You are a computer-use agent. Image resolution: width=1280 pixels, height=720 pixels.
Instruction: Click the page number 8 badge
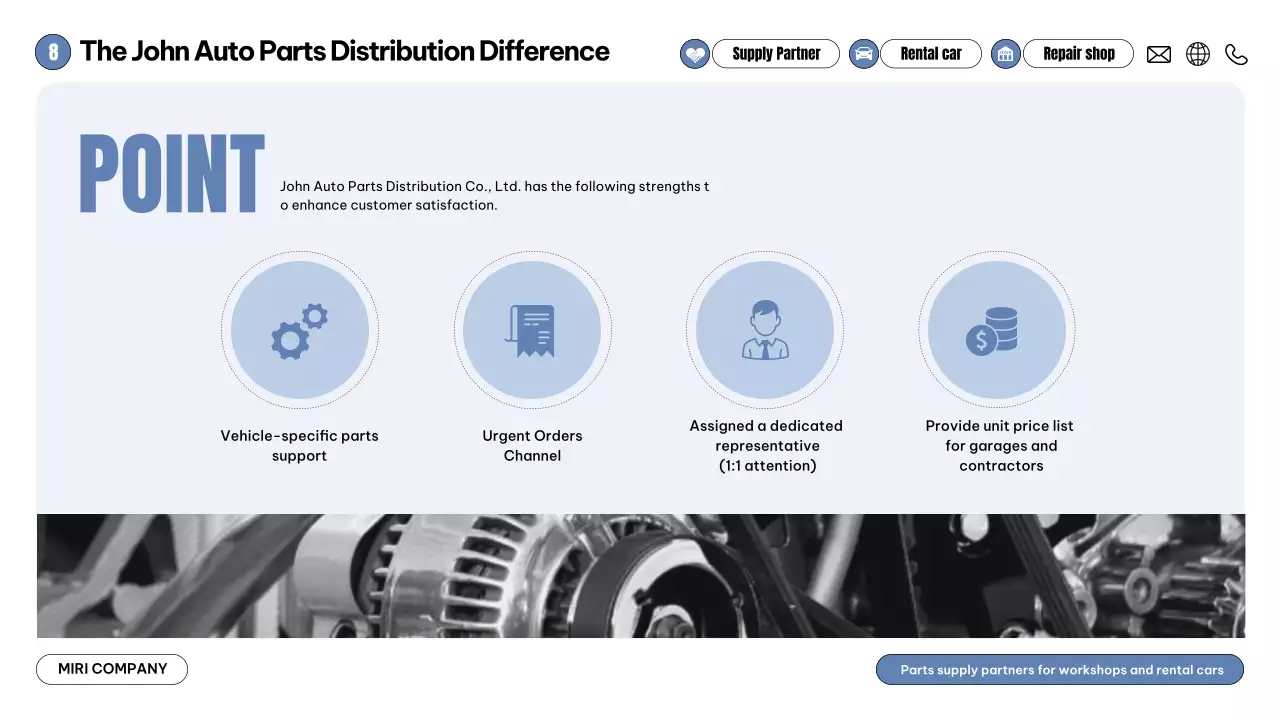pos(53,52)
